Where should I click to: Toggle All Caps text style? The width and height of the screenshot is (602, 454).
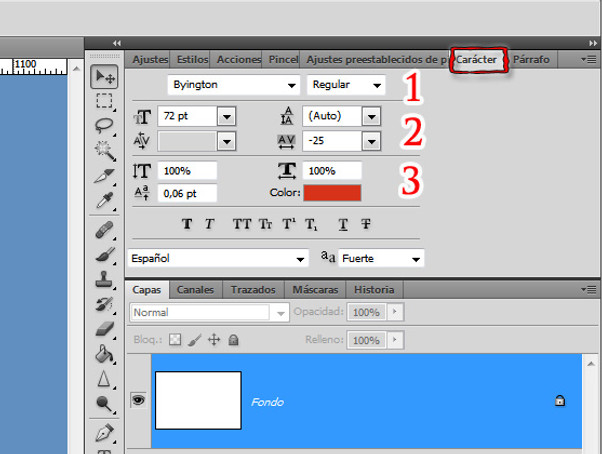tap(242, 224)
